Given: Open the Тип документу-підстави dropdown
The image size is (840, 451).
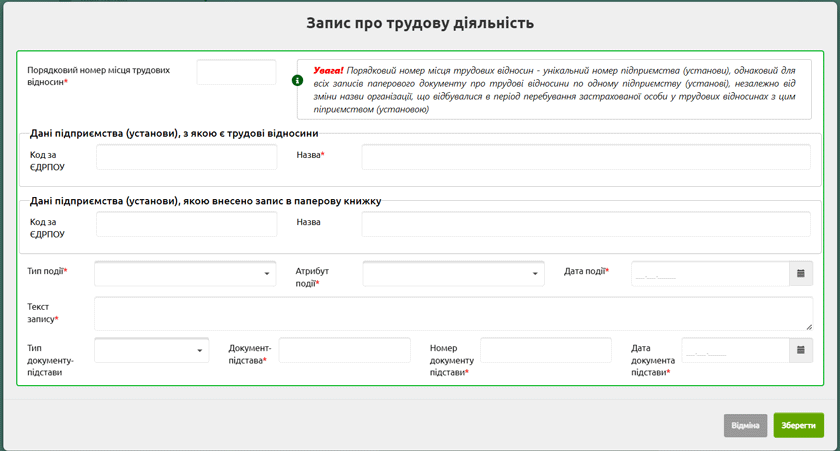Looking at the screenshot, I should (151, 350).
